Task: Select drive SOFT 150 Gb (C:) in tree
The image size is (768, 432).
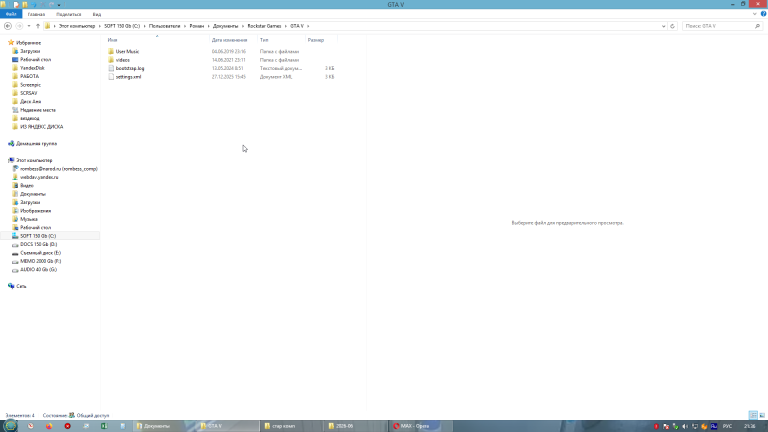Action: tap(38, 236)
